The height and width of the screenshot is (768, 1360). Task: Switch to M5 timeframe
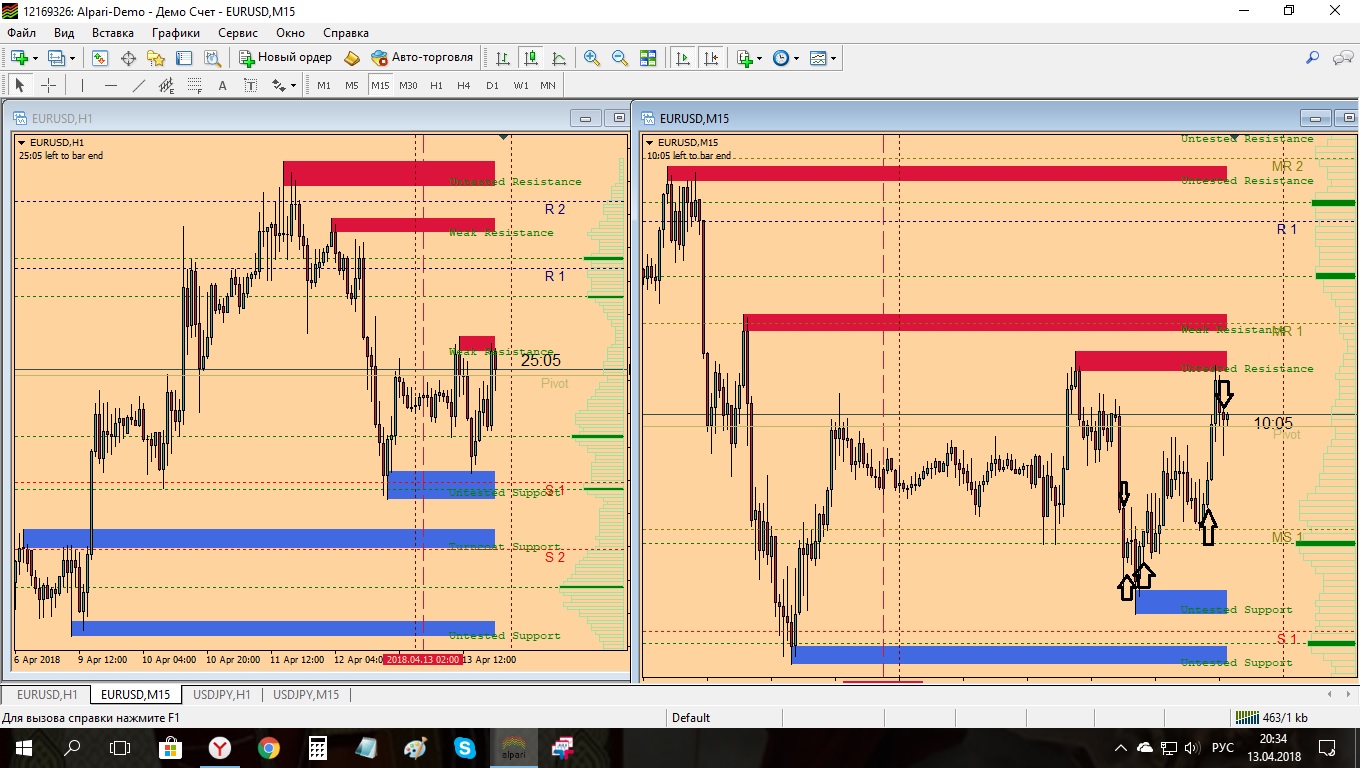pyautogui.click(x=352, y=85)
